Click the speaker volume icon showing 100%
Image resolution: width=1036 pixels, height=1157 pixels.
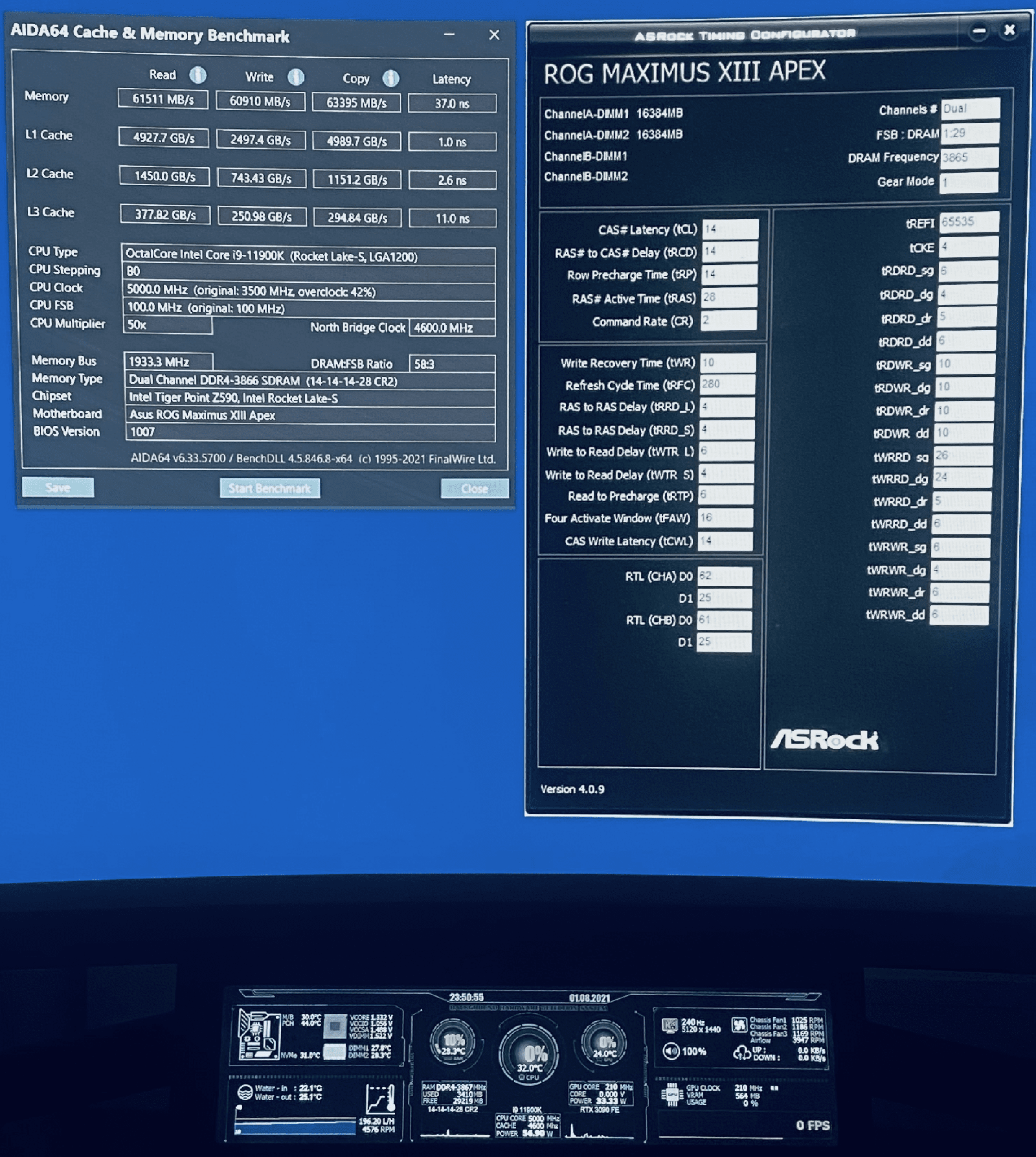click(x=671, y=1051)
